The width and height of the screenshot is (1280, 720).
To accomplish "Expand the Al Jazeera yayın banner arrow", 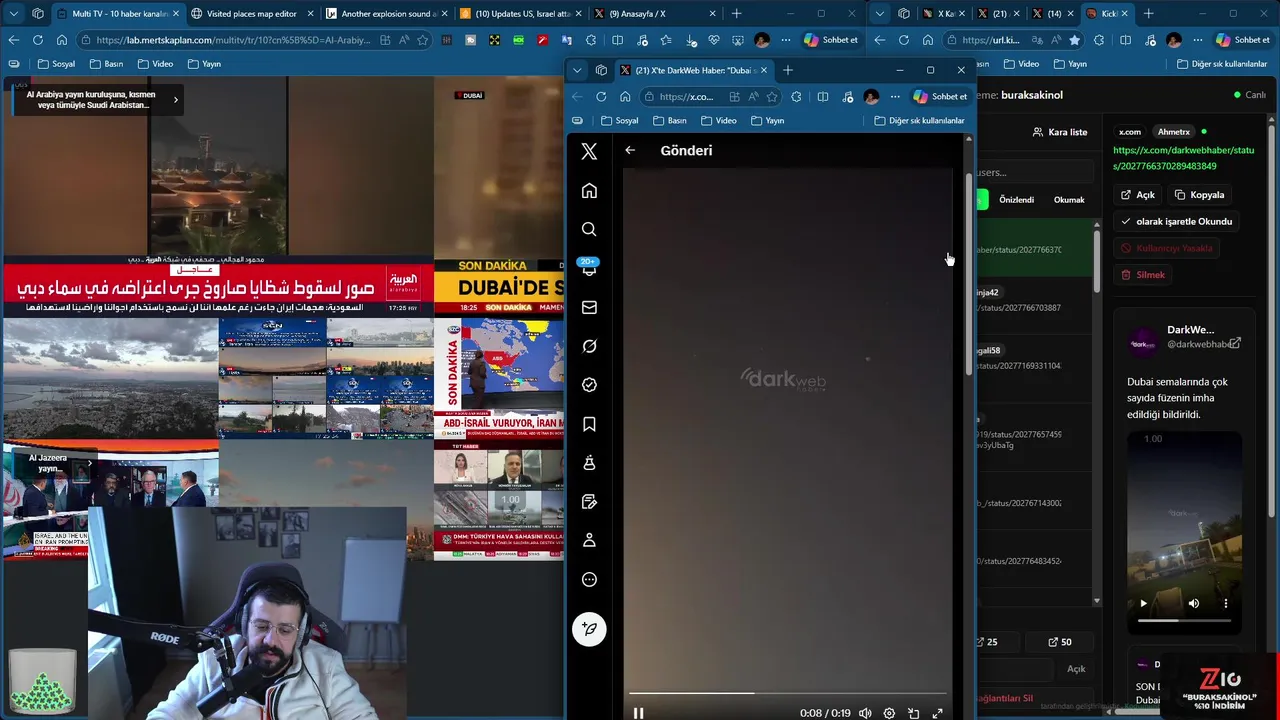I will click(x=89, y=462).
